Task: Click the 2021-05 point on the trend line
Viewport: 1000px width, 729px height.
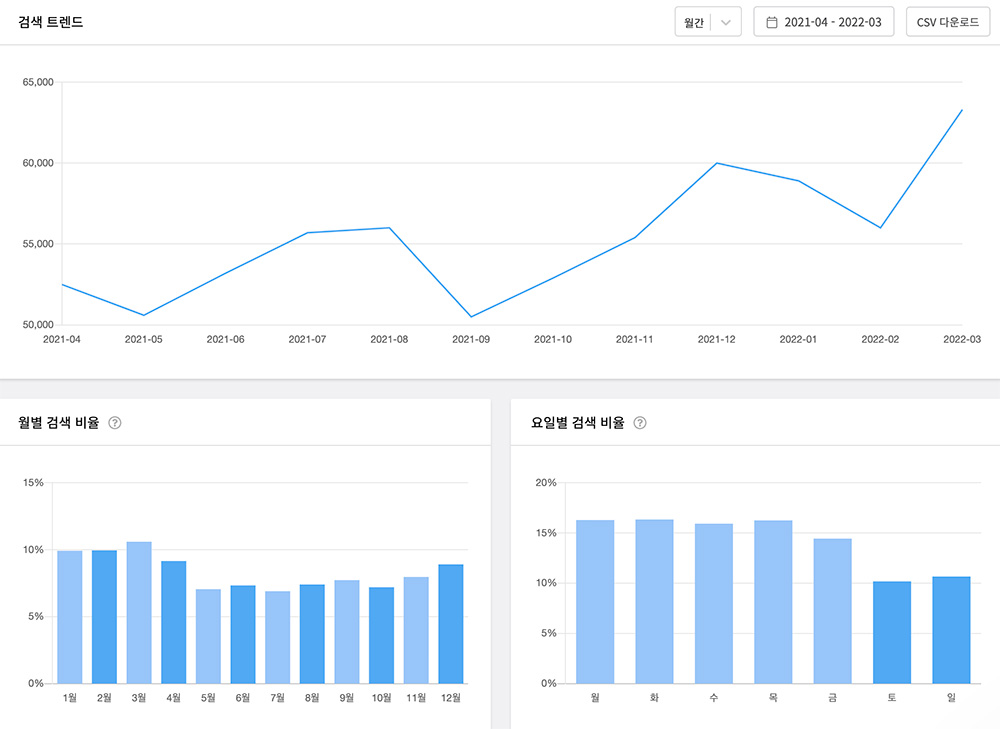Action: click(x=143, y=315)
